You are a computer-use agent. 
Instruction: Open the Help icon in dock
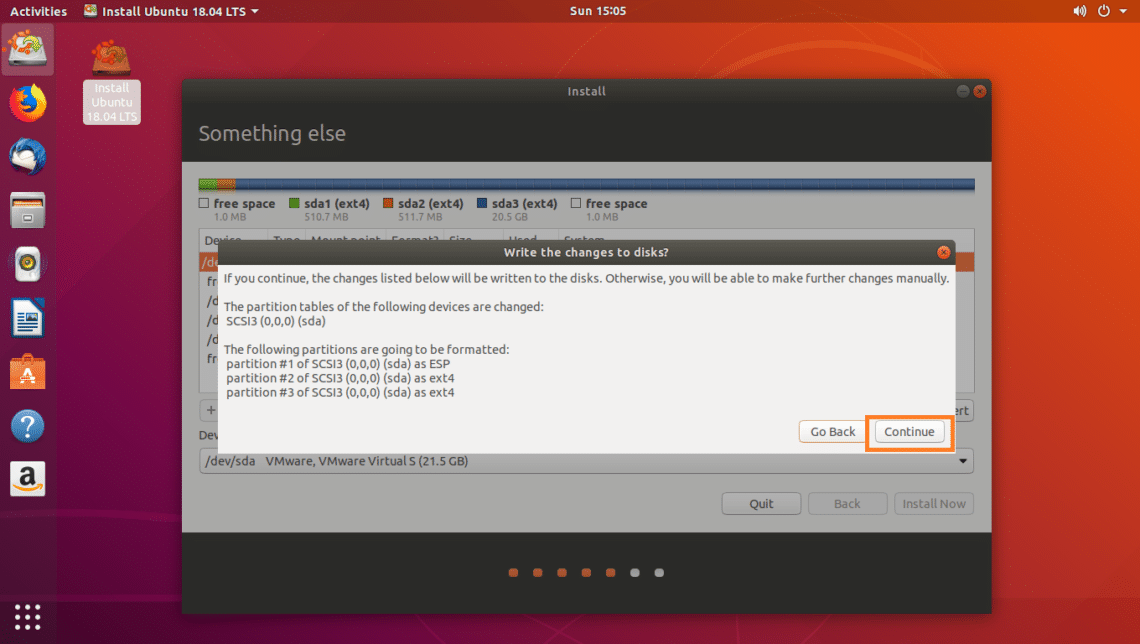tap(28, 427)
